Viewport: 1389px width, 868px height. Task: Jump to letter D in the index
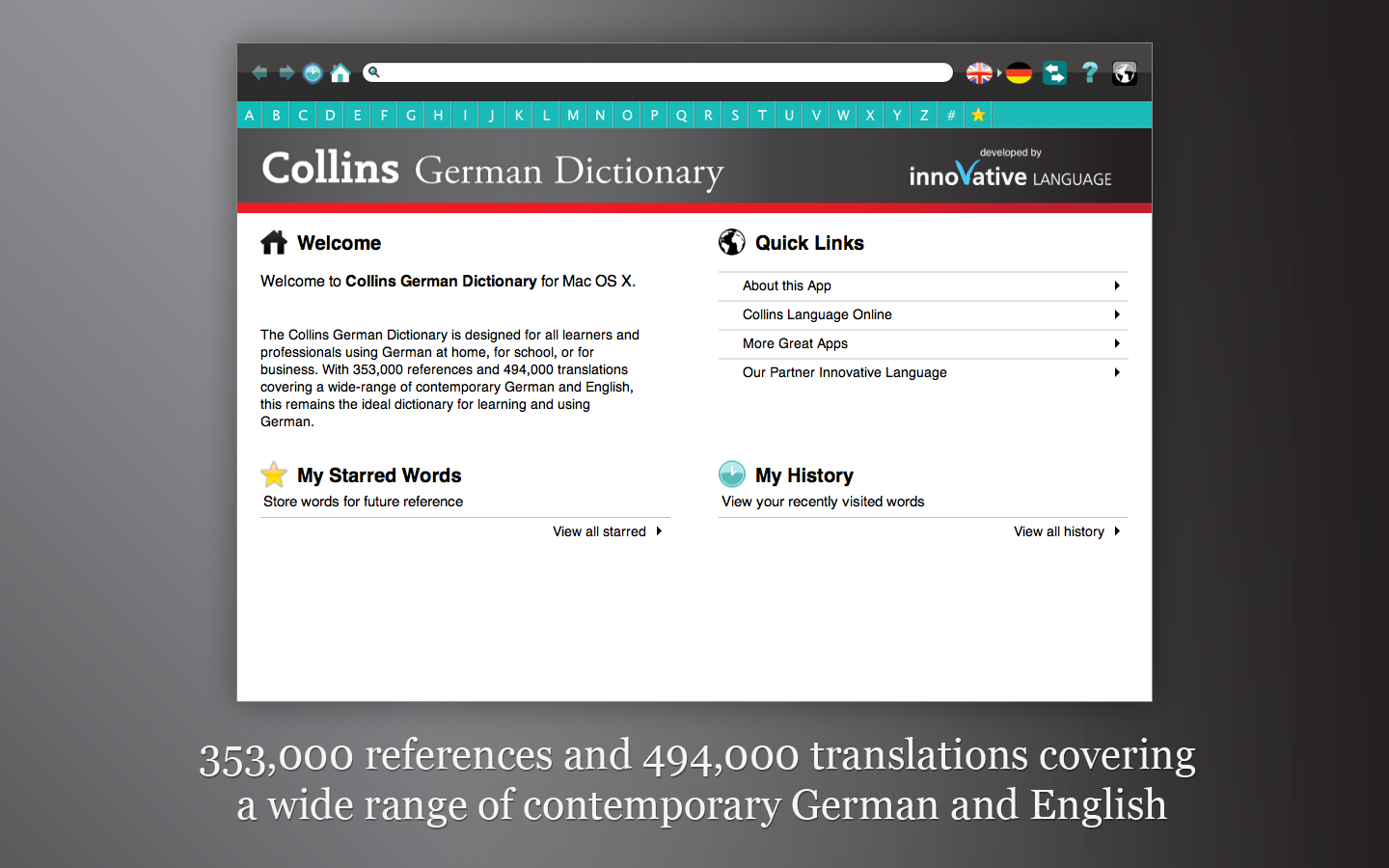click(330, 115)
